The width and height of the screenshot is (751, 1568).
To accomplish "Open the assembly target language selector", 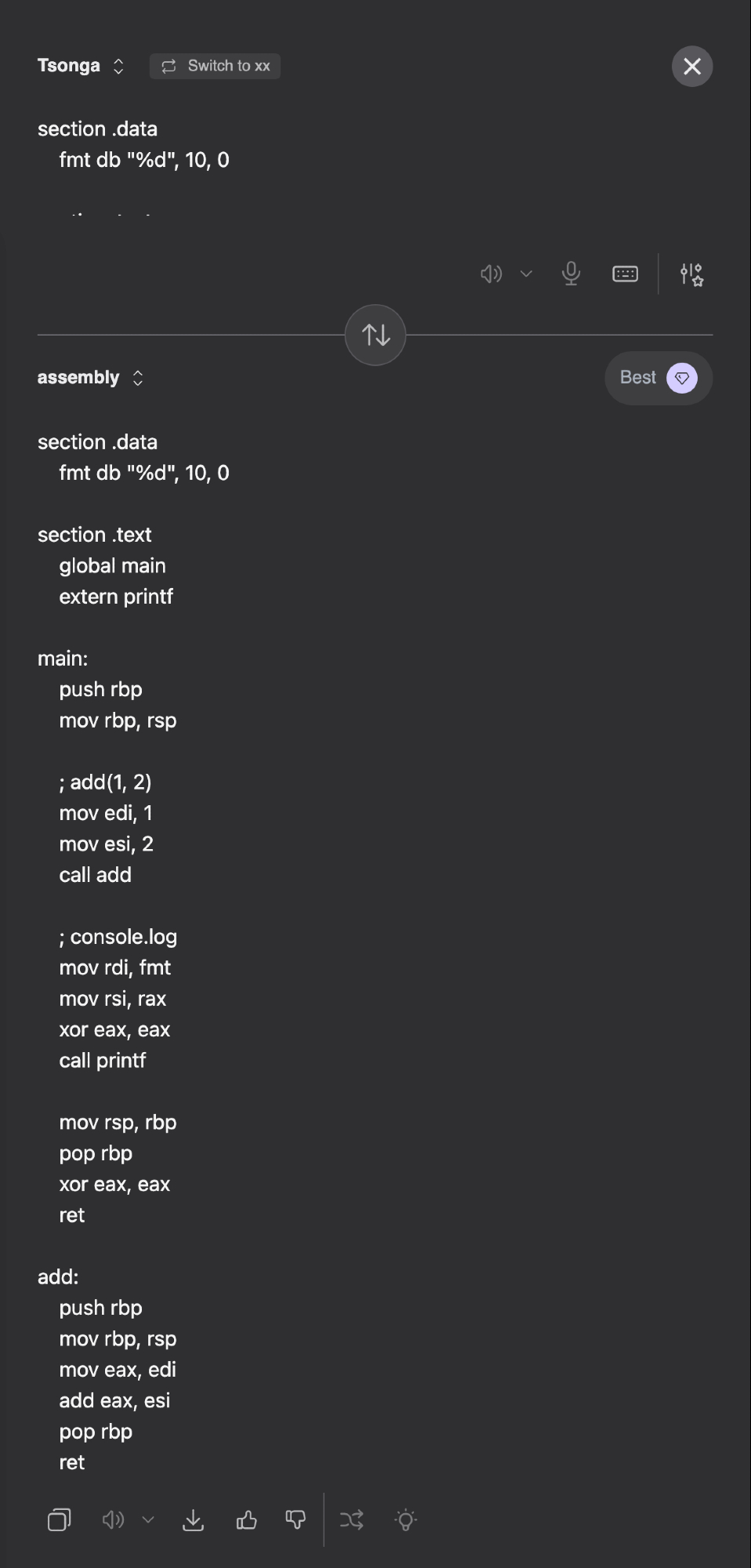I will coord(90,378).
